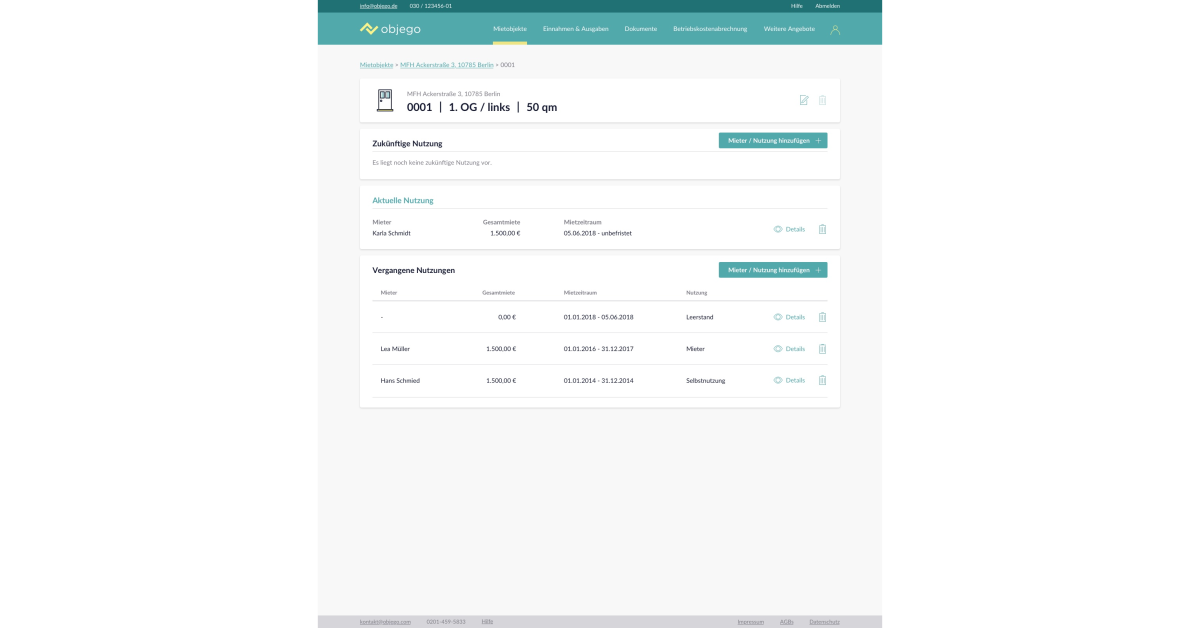Click the trash icon beside the unit header
Image resolution: width=1200 pixels, height=628 pixels.
[x=822, y=100]
